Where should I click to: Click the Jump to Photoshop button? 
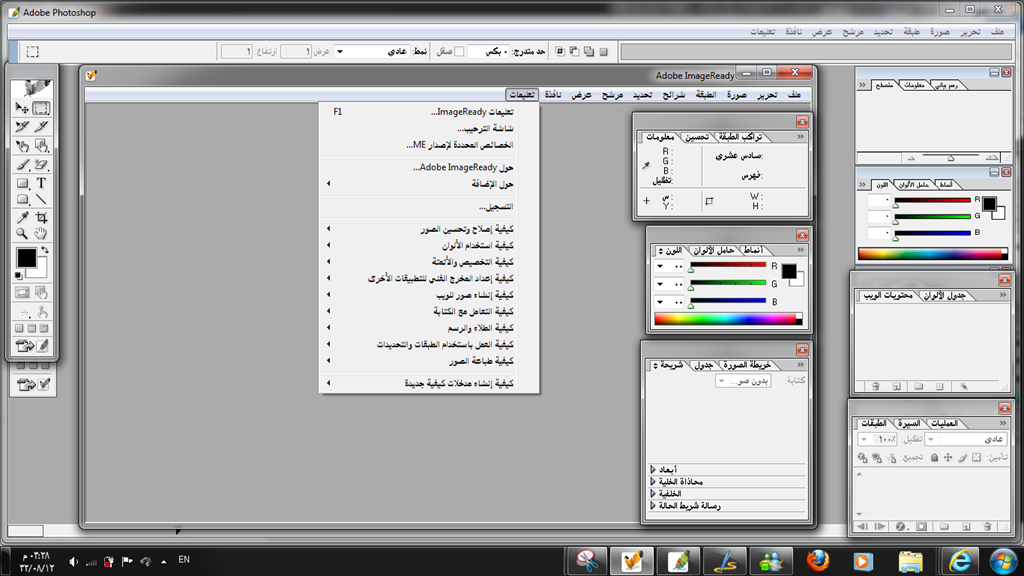point(25,345)
